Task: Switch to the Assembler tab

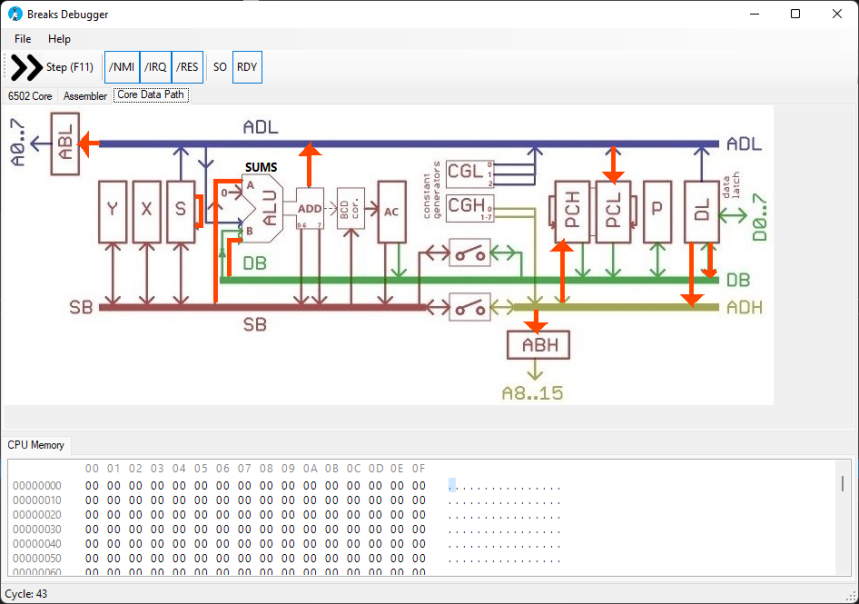Action: 85,96
